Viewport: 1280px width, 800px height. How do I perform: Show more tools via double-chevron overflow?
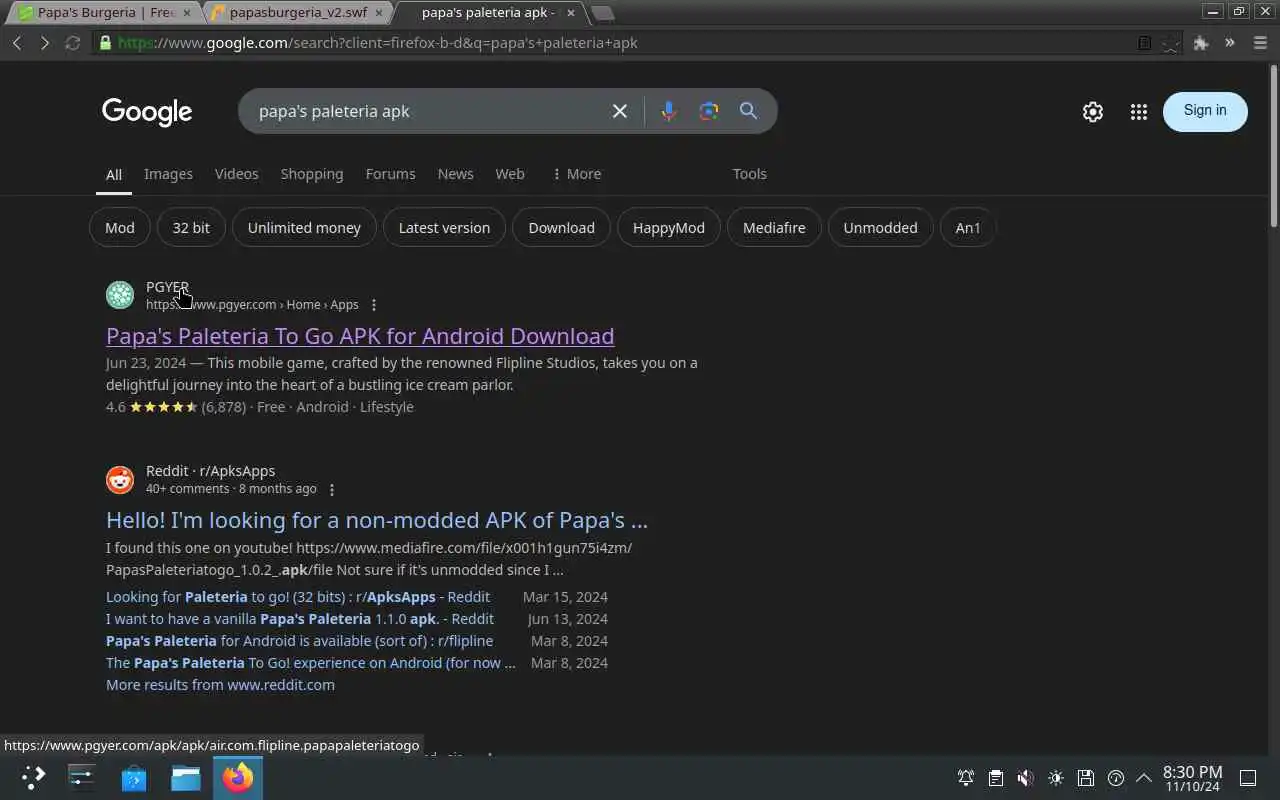coord(1230,43)
